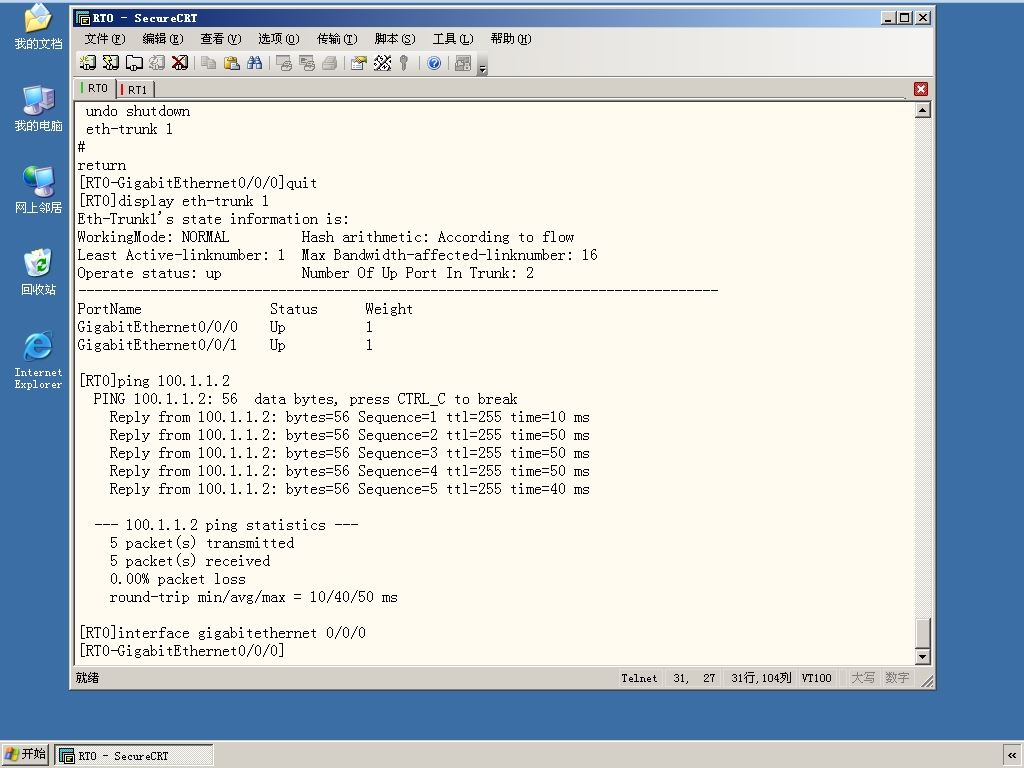Click the Quick Connect lightning icon

pos(111,63)
